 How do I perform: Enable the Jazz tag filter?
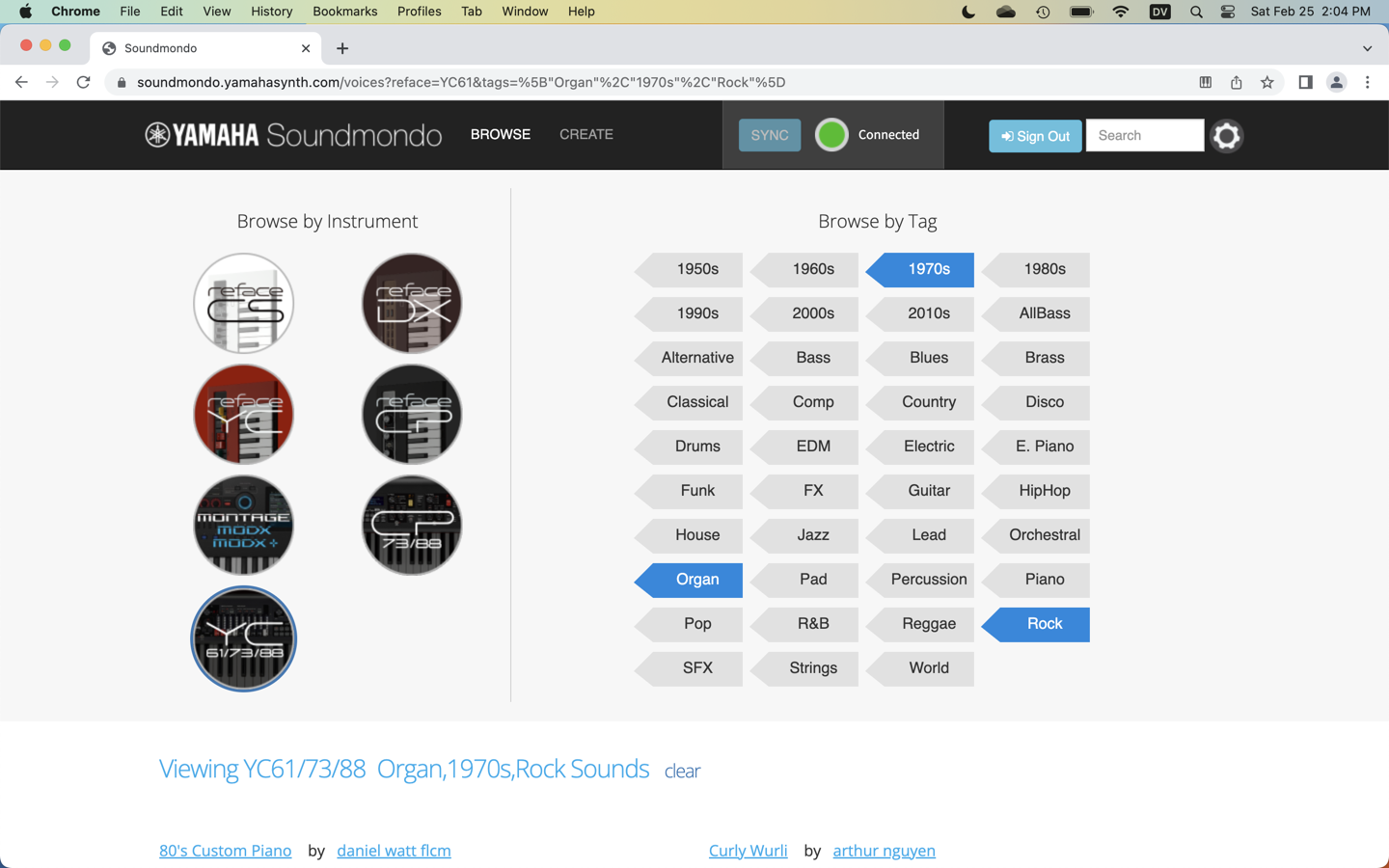813,535
